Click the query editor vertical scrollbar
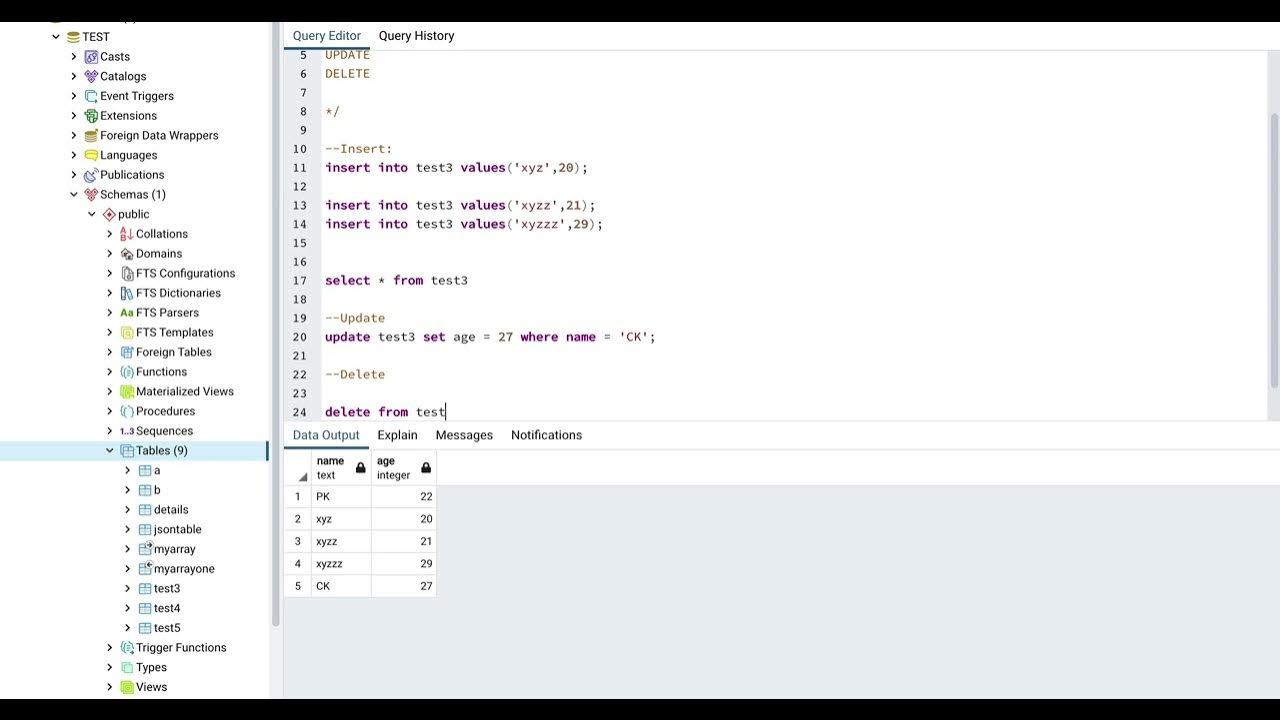Image resolution: width=1280 pixels, height=720 pixels. (1274, 250)
